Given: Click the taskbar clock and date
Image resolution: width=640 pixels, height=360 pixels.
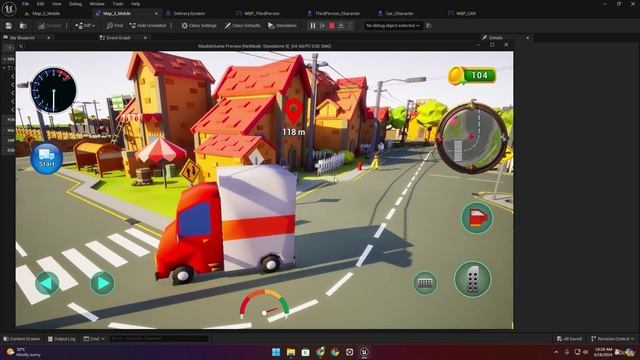Looking at the screenshot, I should [603, 352].
